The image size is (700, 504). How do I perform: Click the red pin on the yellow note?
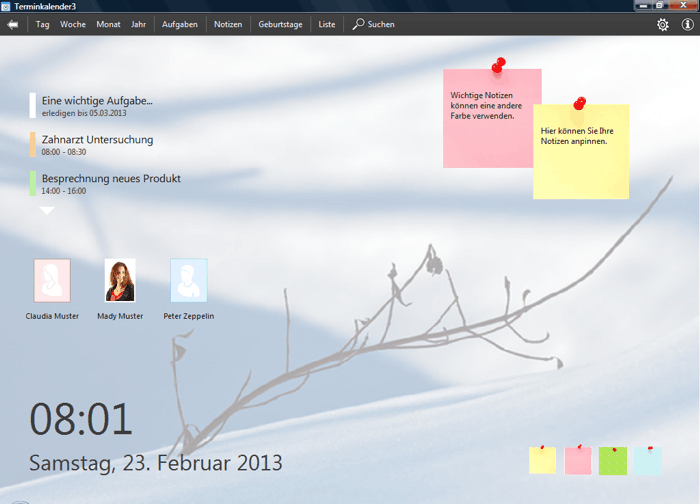579,102
